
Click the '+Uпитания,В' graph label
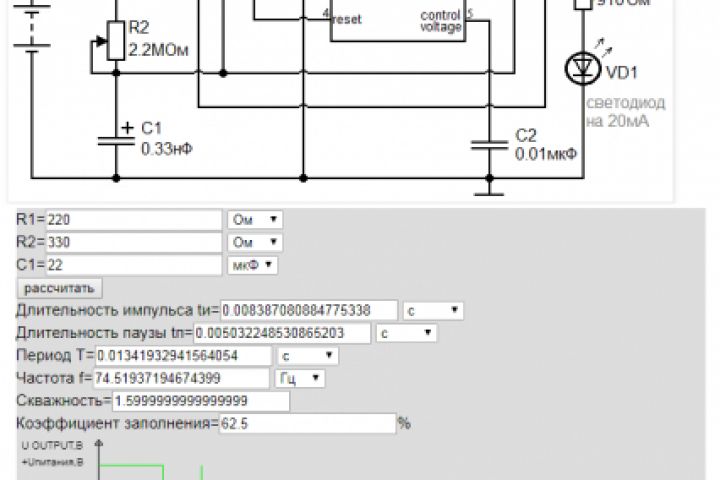tap(52, 462)
